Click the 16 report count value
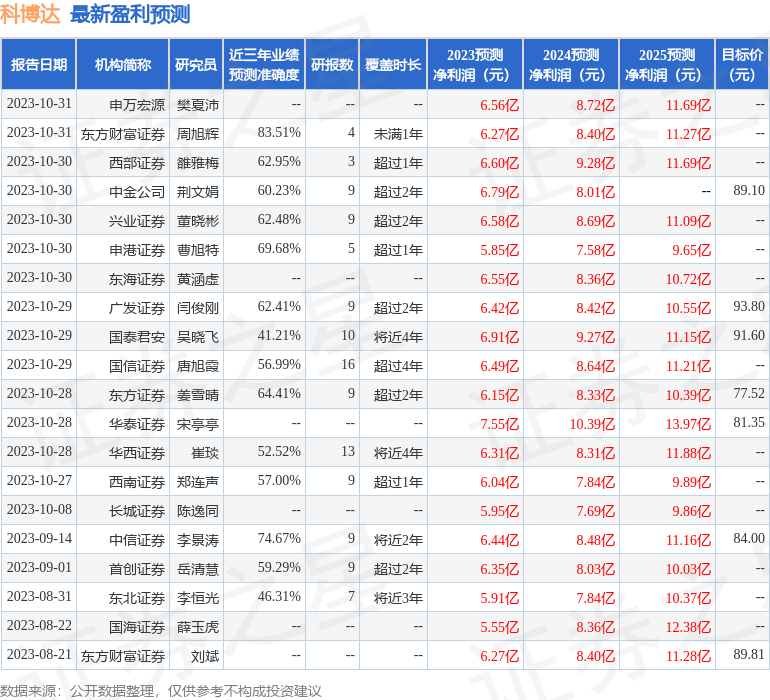Screen dimensions: 770x700 click(348, 364)
